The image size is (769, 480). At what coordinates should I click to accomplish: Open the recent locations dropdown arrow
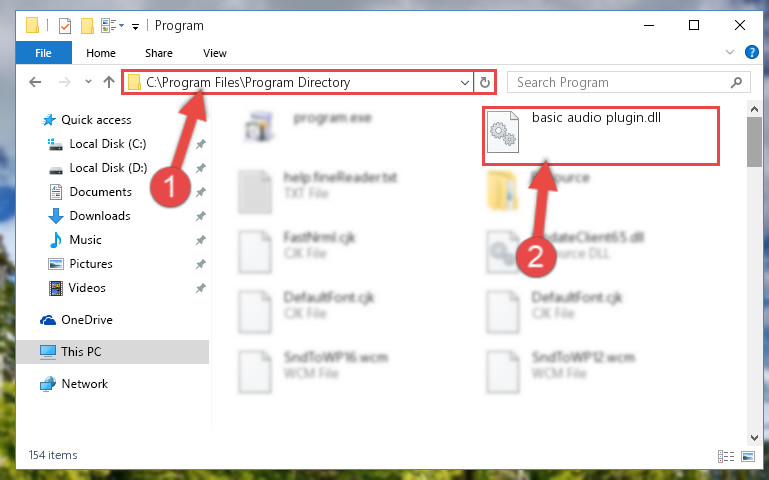click(x=88, y=82)
